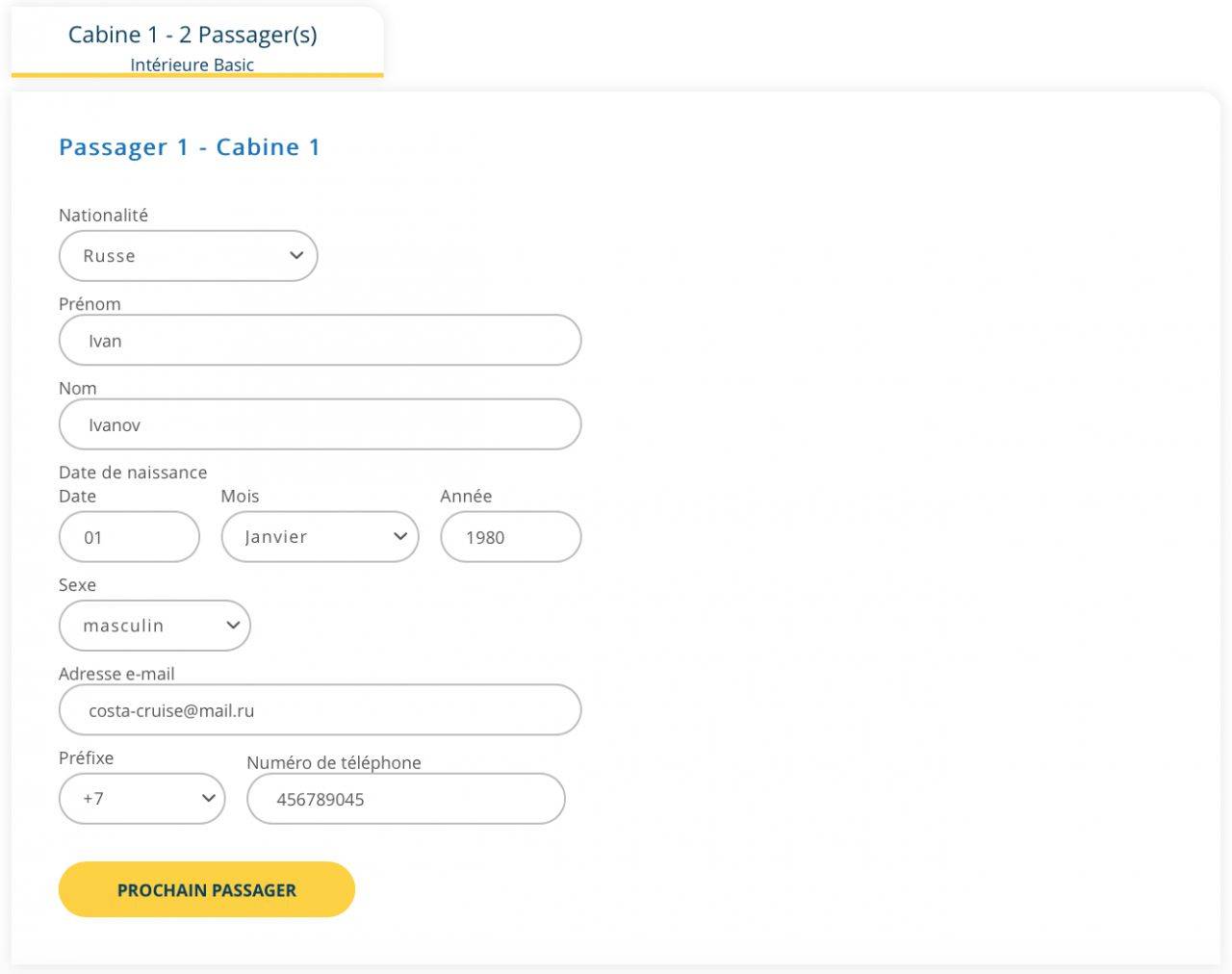This screenshot has height=974, width=1232.
Task: Click the Passager 1 - Cabine 1 heading
Action: 190,147
